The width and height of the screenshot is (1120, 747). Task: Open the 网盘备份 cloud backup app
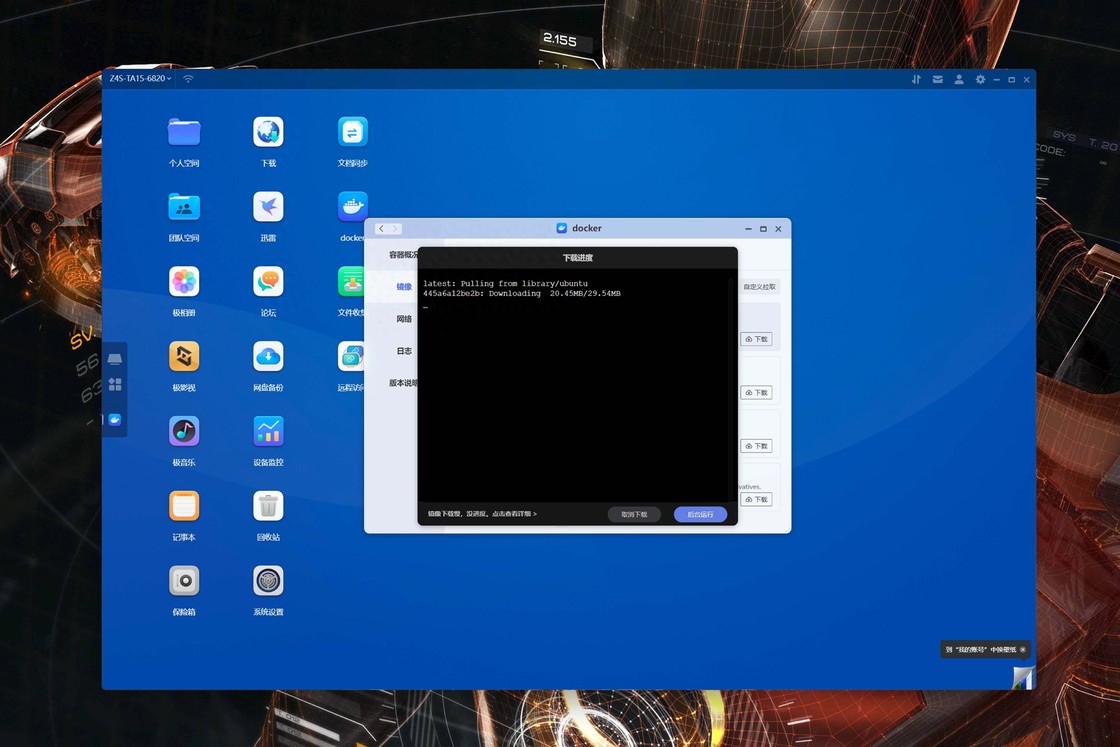click(x=268, y=356)
